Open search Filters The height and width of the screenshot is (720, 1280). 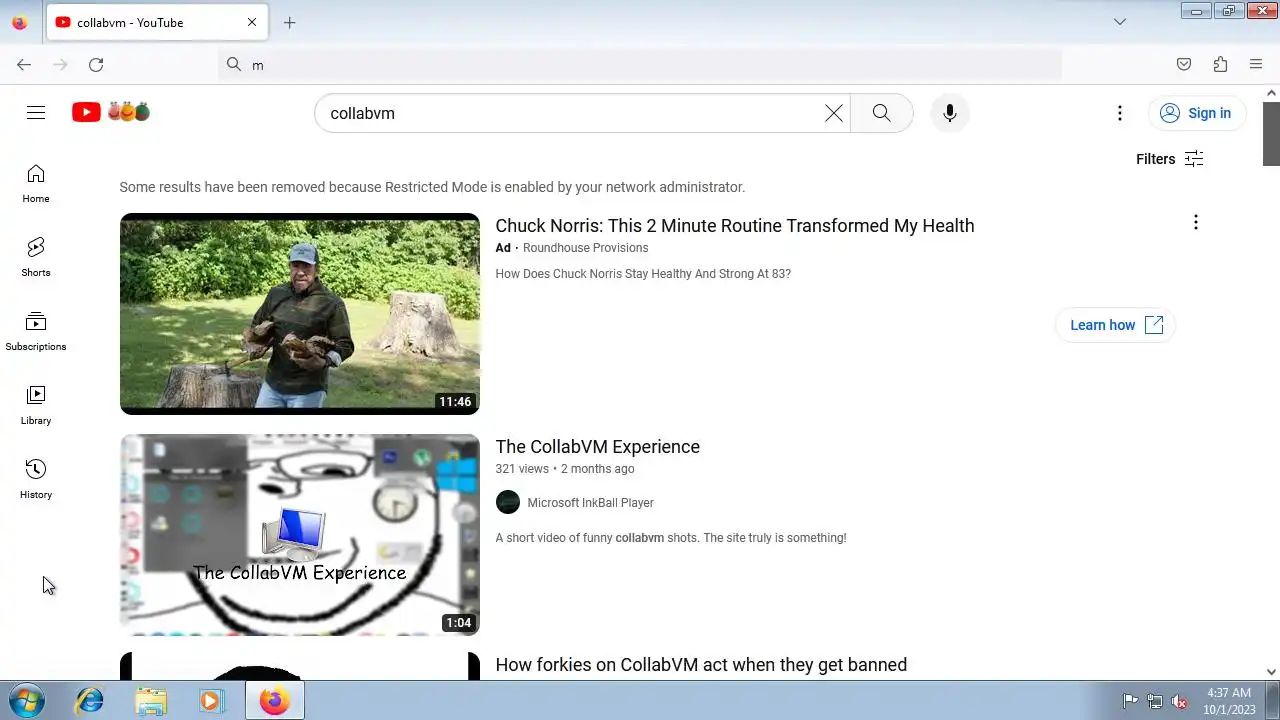pos(1169,159)
